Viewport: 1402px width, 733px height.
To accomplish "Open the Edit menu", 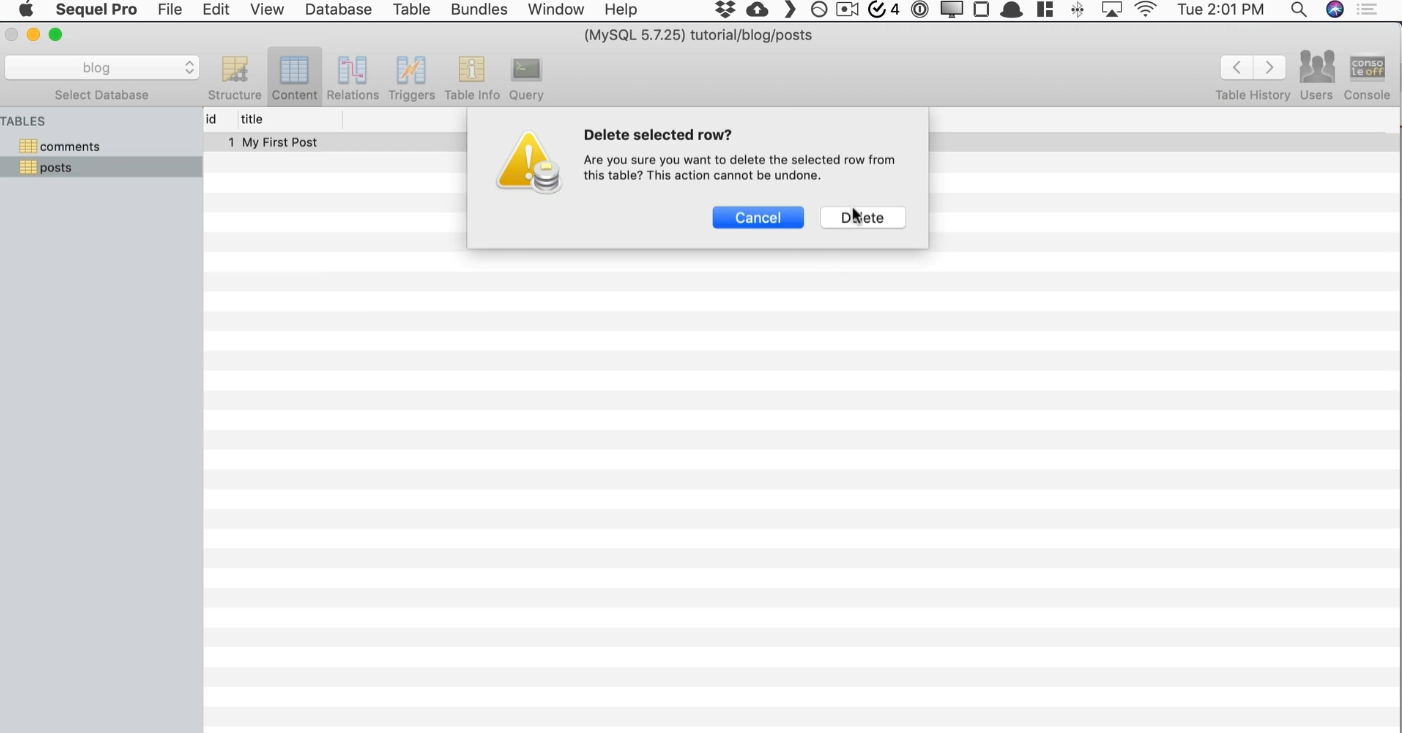I will pyautogui.click(x=216, y=10).
